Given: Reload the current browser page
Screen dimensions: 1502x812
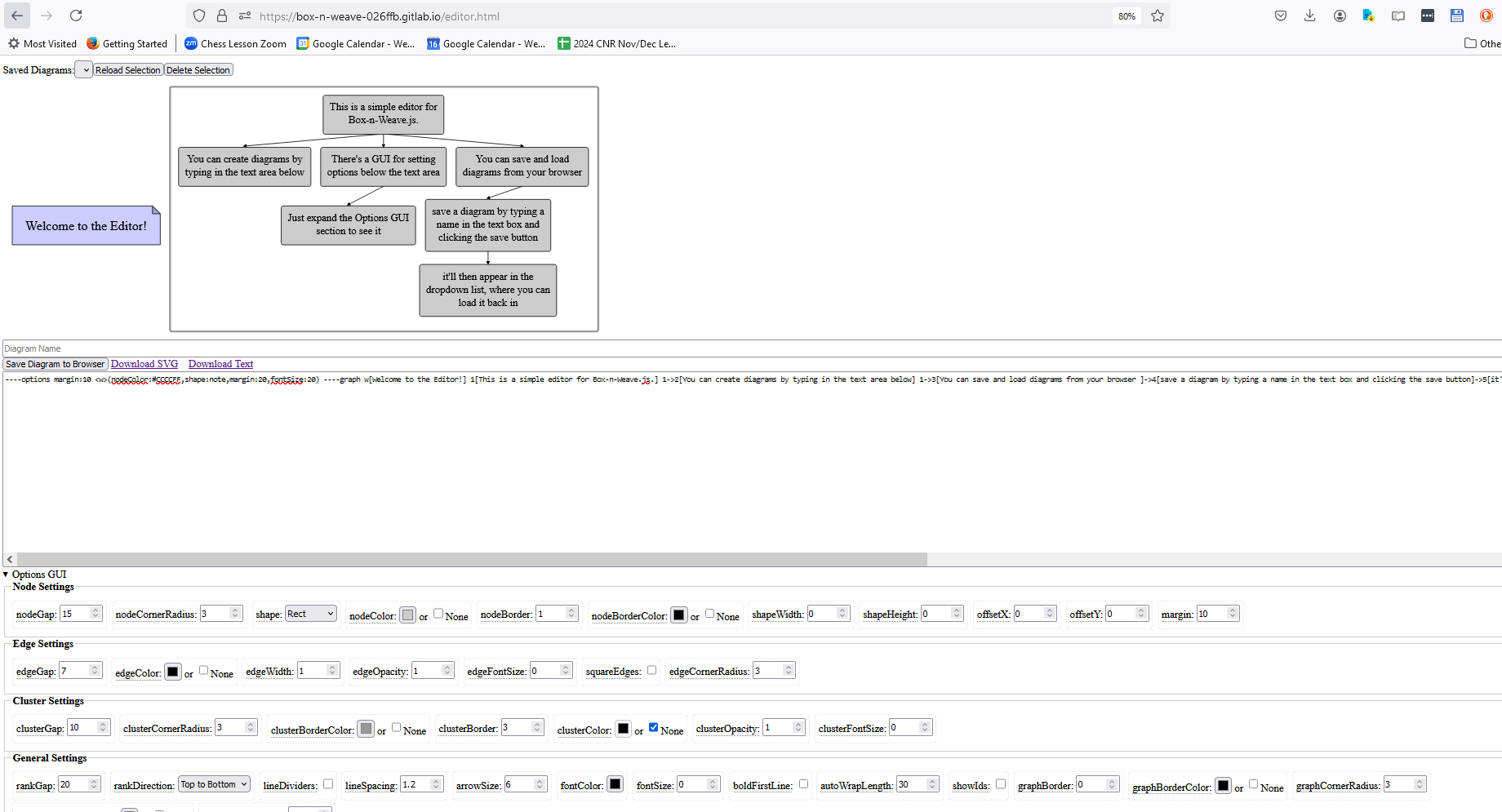Looking at the screenshot, I should [x=76, y=16].
